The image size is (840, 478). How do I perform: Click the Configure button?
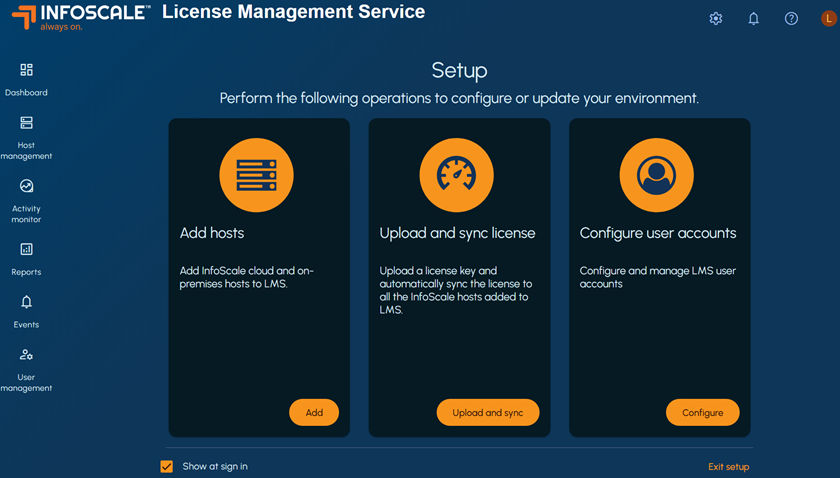703,412
